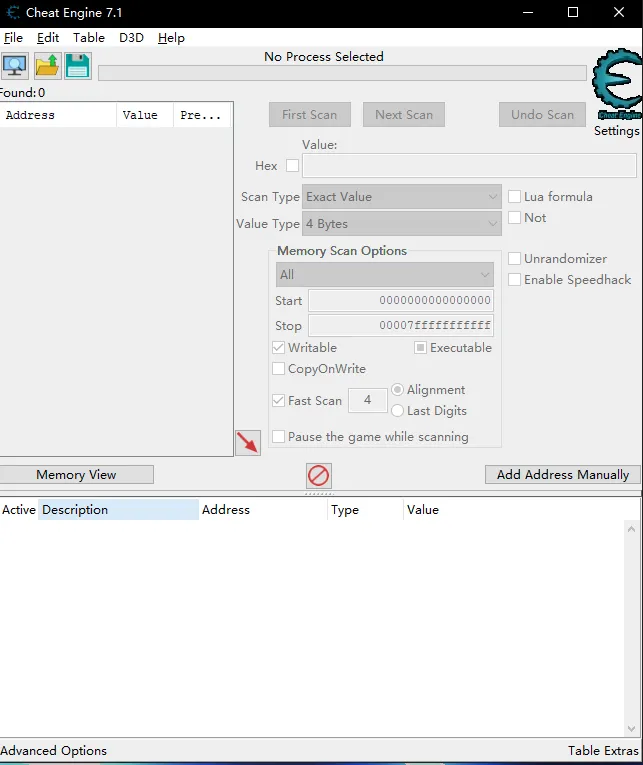
Task: Open the process selector computer icon
Action: point(15,66)
